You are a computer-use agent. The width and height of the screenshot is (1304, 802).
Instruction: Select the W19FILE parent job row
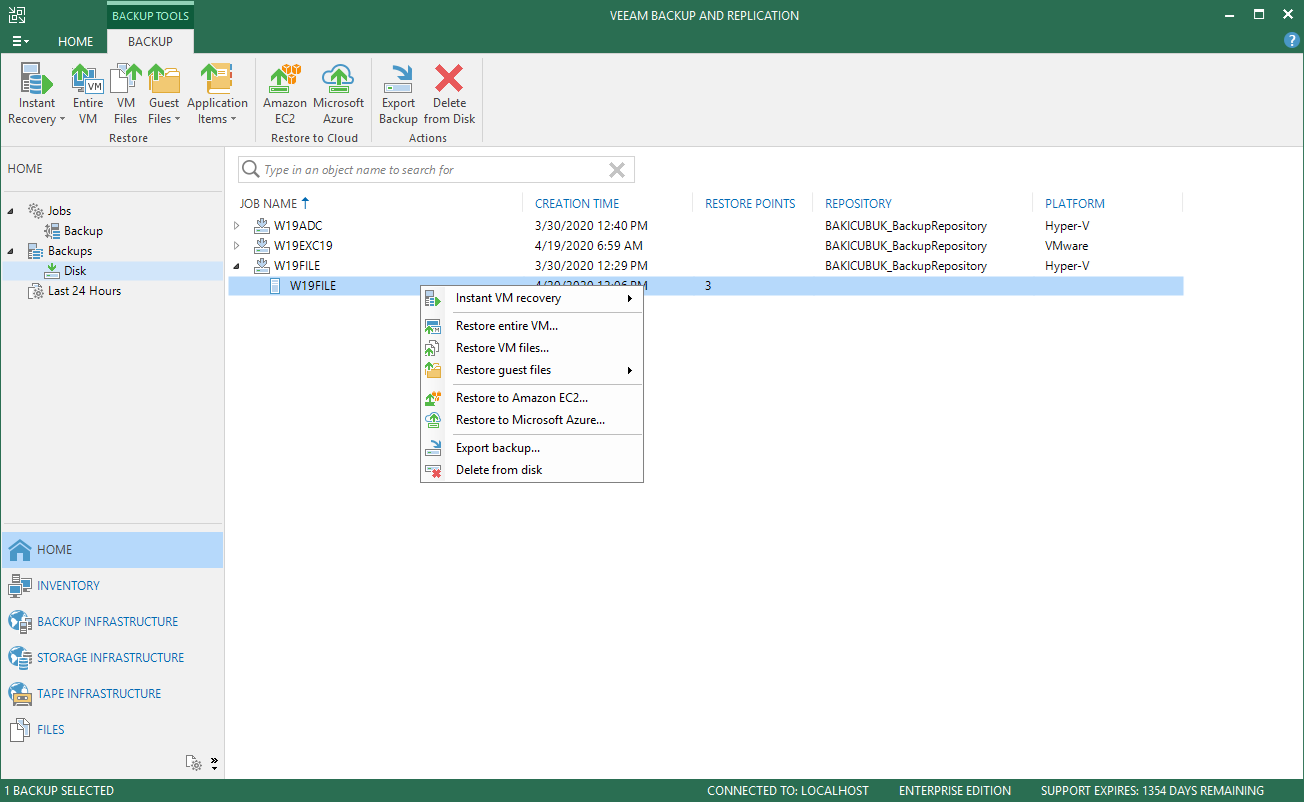706,266
